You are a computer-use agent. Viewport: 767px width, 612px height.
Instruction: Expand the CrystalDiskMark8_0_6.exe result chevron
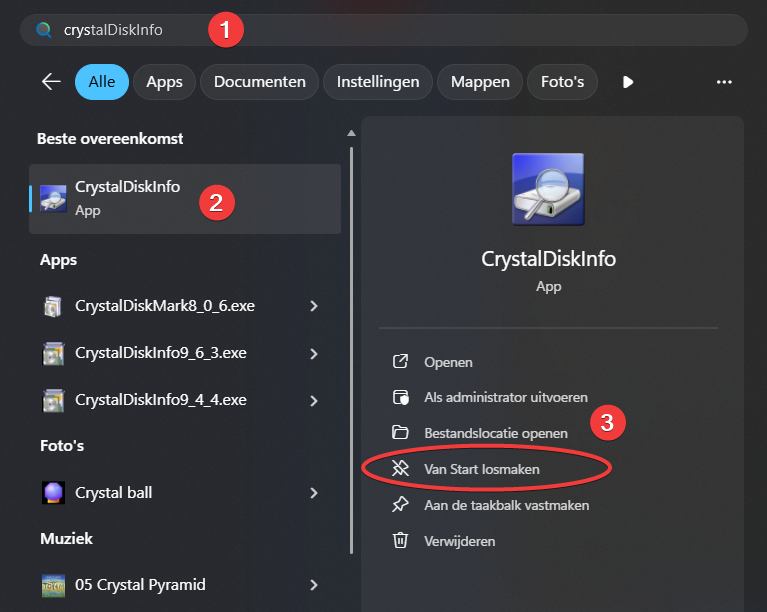314,306
